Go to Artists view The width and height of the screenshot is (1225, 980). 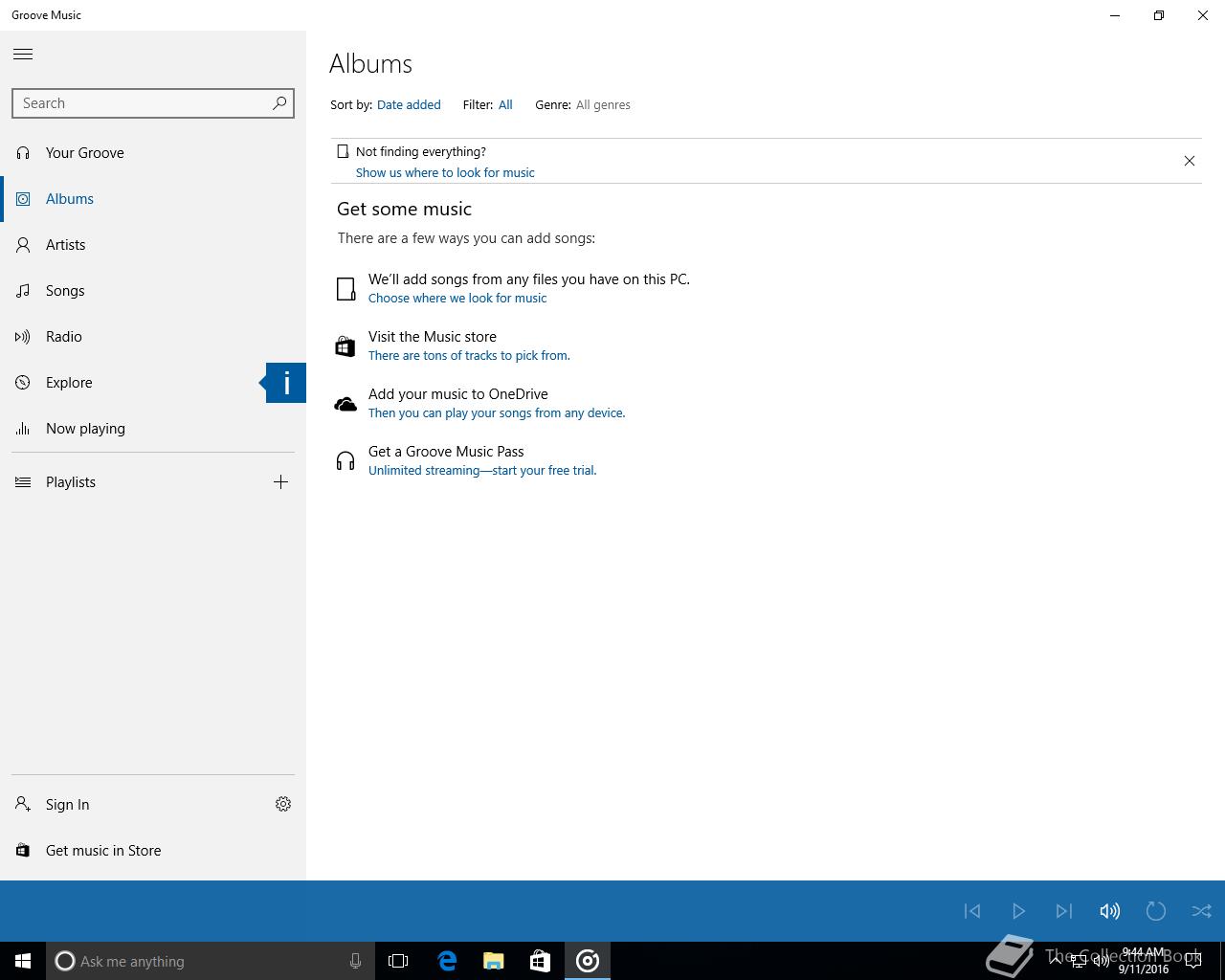[x=153, y=245]
